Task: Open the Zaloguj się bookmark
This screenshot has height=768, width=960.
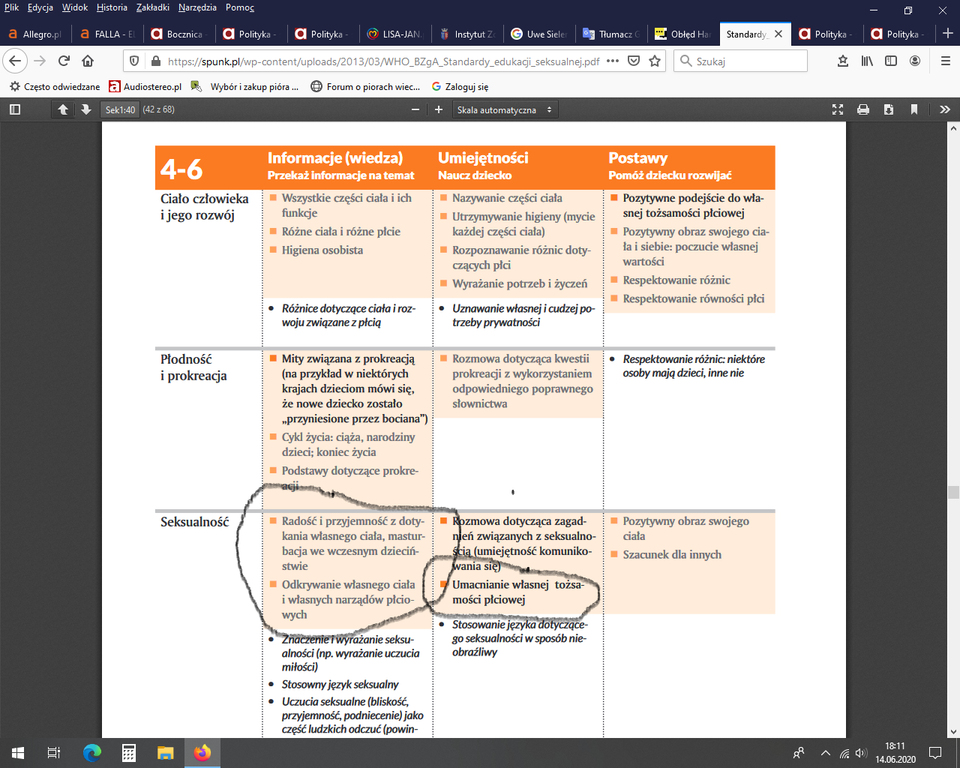Action: [460, 86]
